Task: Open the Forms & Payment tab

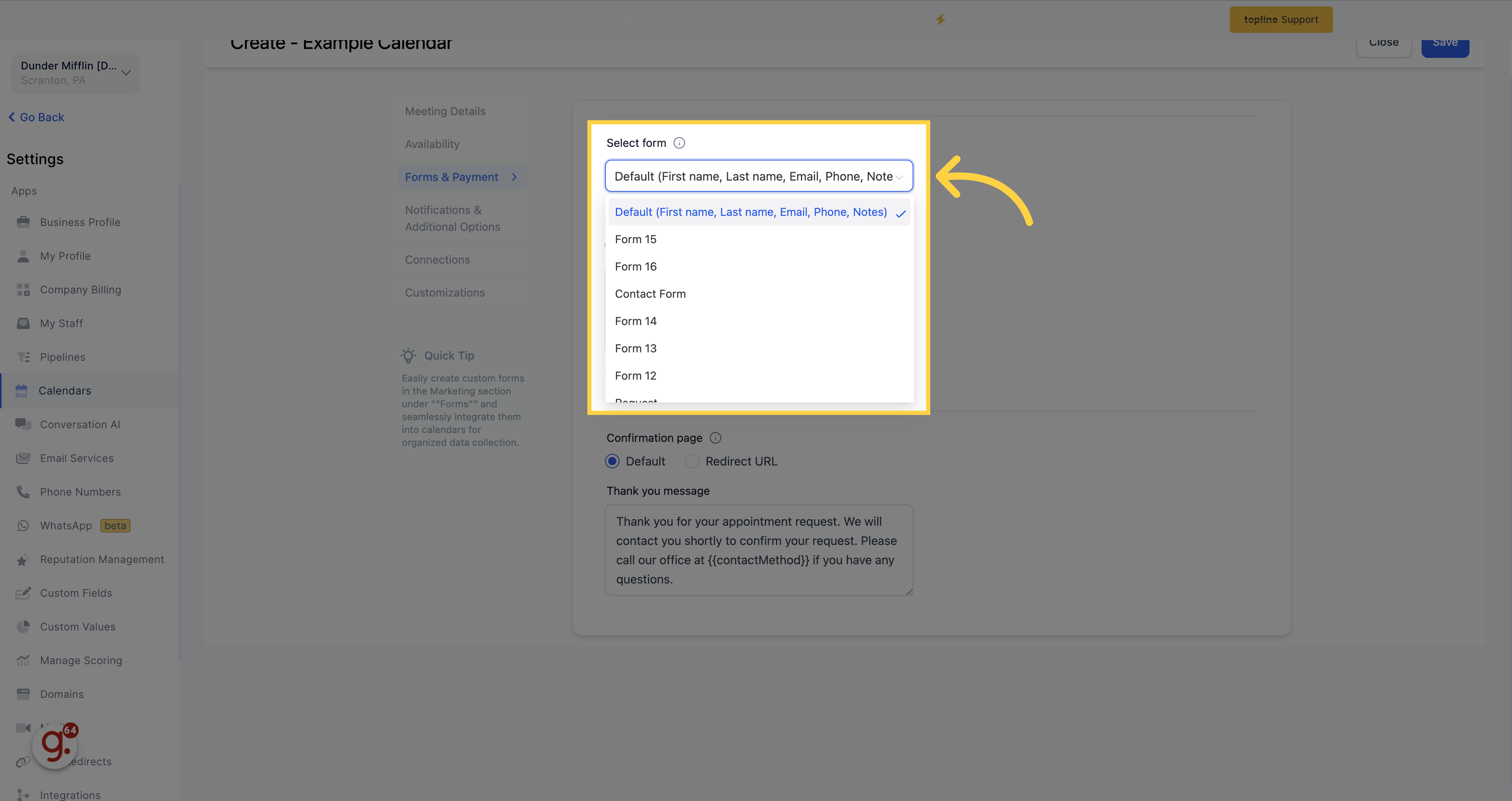Action: (463, 177)
